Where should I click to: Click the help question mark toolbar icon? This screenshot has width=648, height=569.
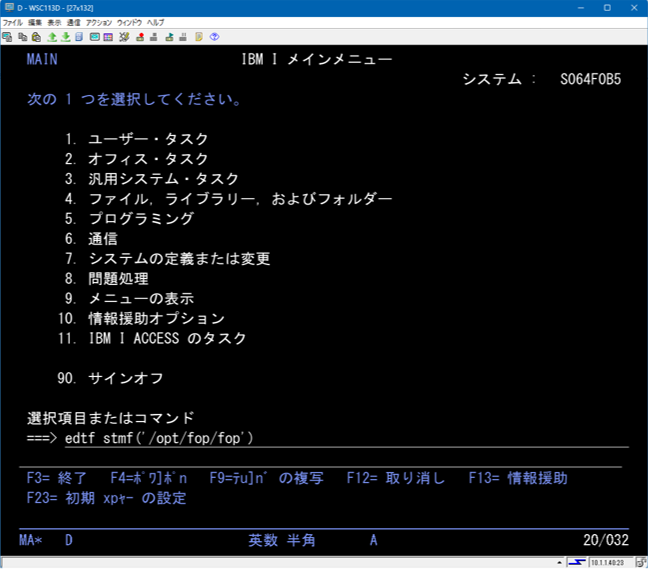pos(214,37)
